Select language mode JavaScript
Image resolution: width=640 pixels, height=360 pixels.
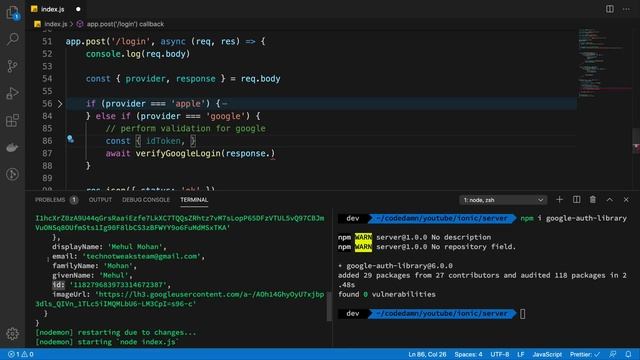547,354
